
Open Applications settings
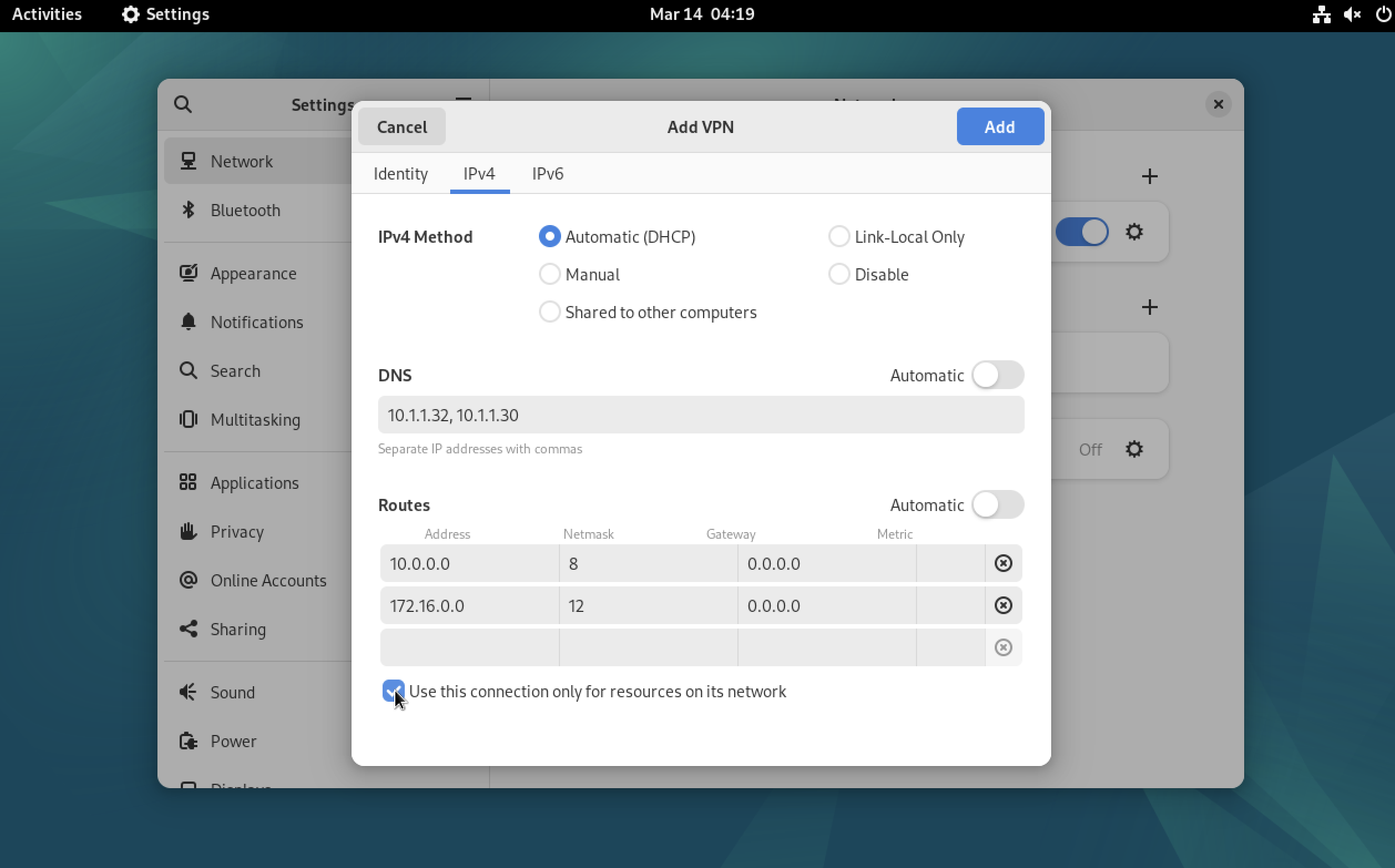258,483
